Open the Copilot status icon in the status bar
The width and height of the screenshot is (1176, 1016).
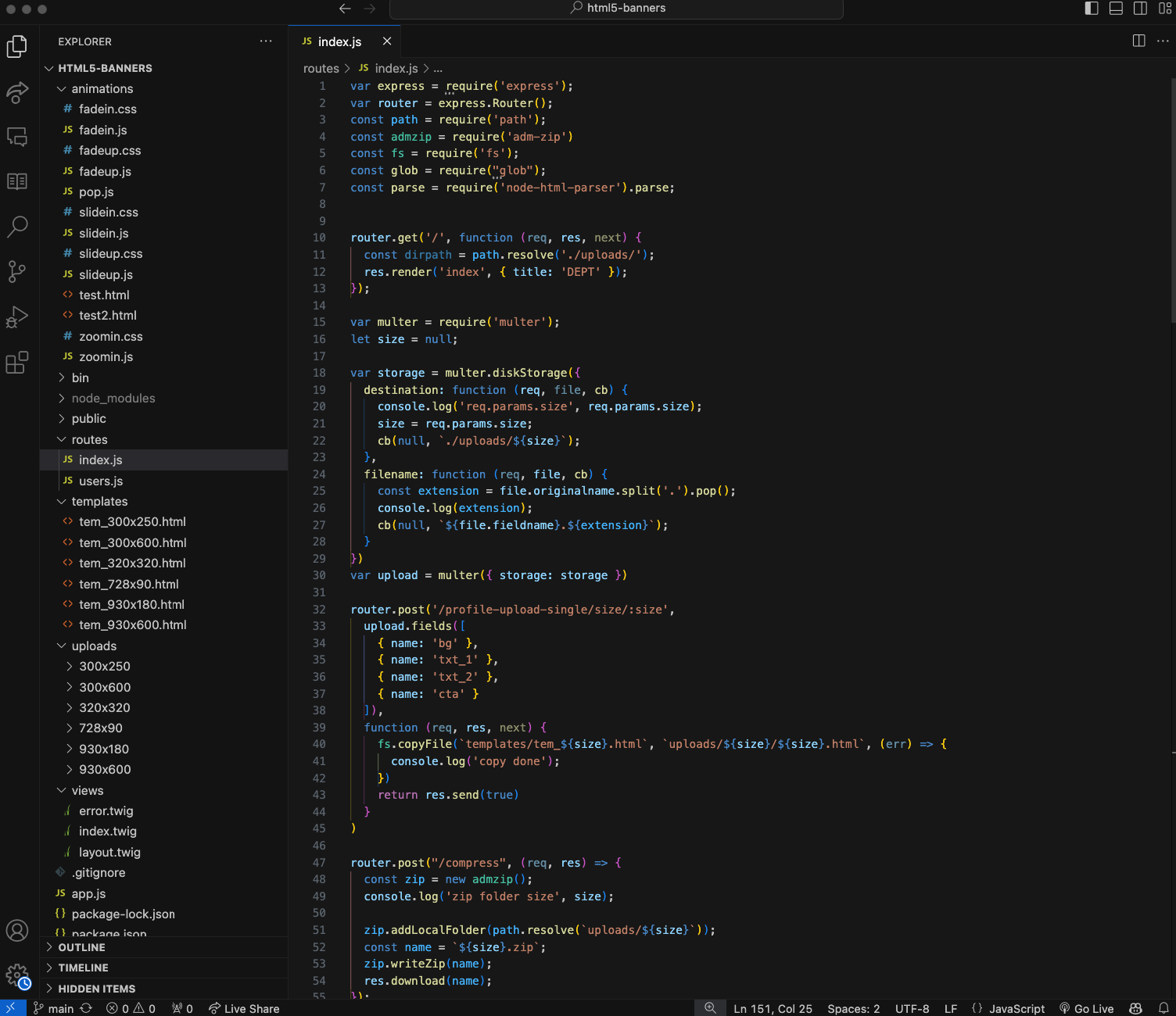tap(1136, 1008)
